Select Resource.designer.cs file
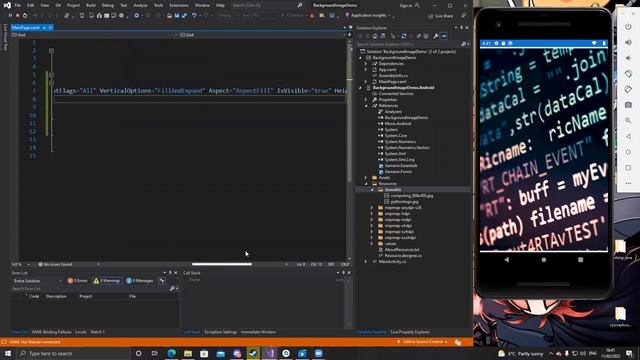The height and width of the screenshot is (360, 640). pyautogui.click(x=403, y=256)
